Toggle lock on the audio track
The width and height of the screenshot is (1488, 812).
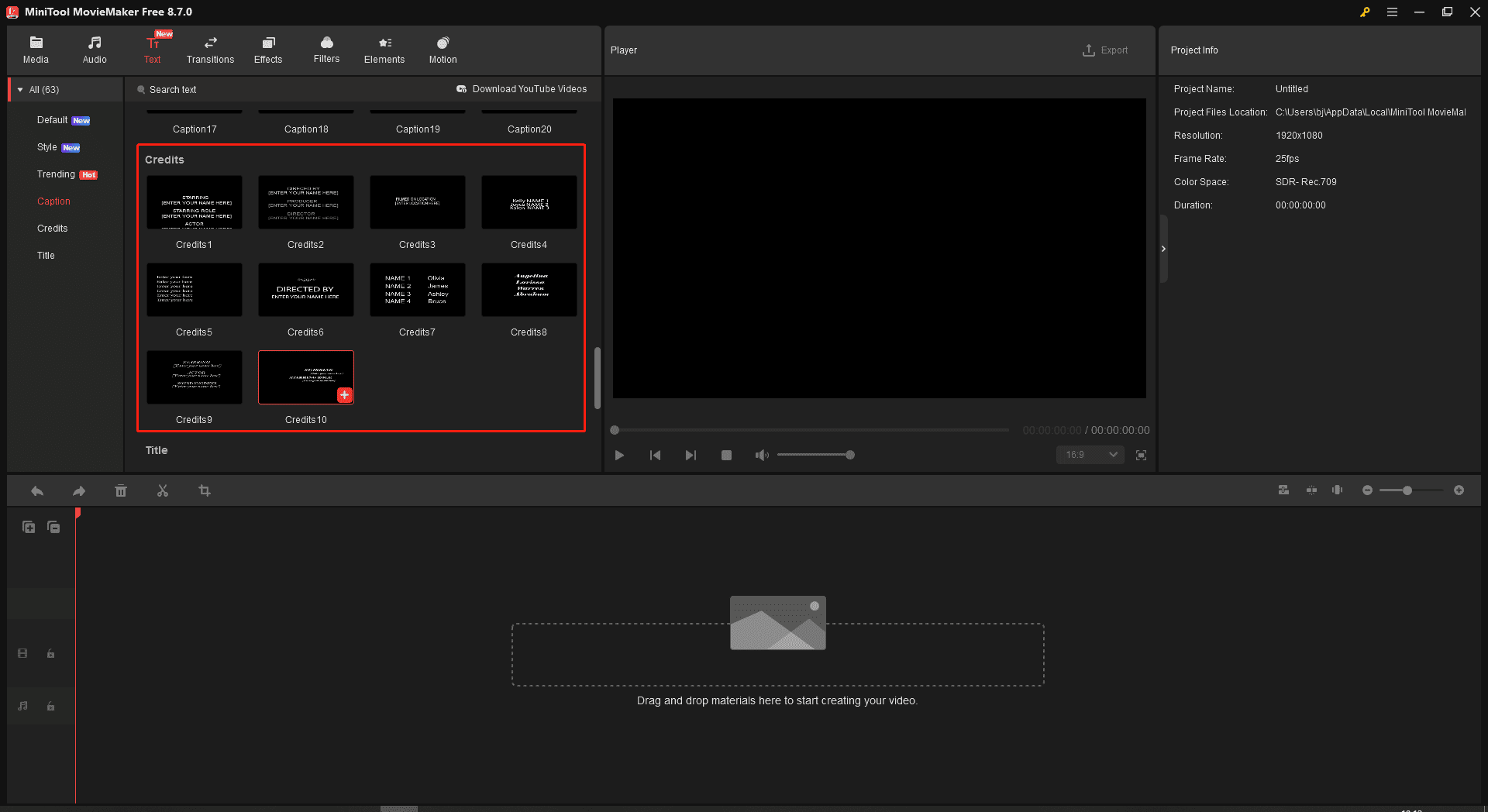click(50, 707)
